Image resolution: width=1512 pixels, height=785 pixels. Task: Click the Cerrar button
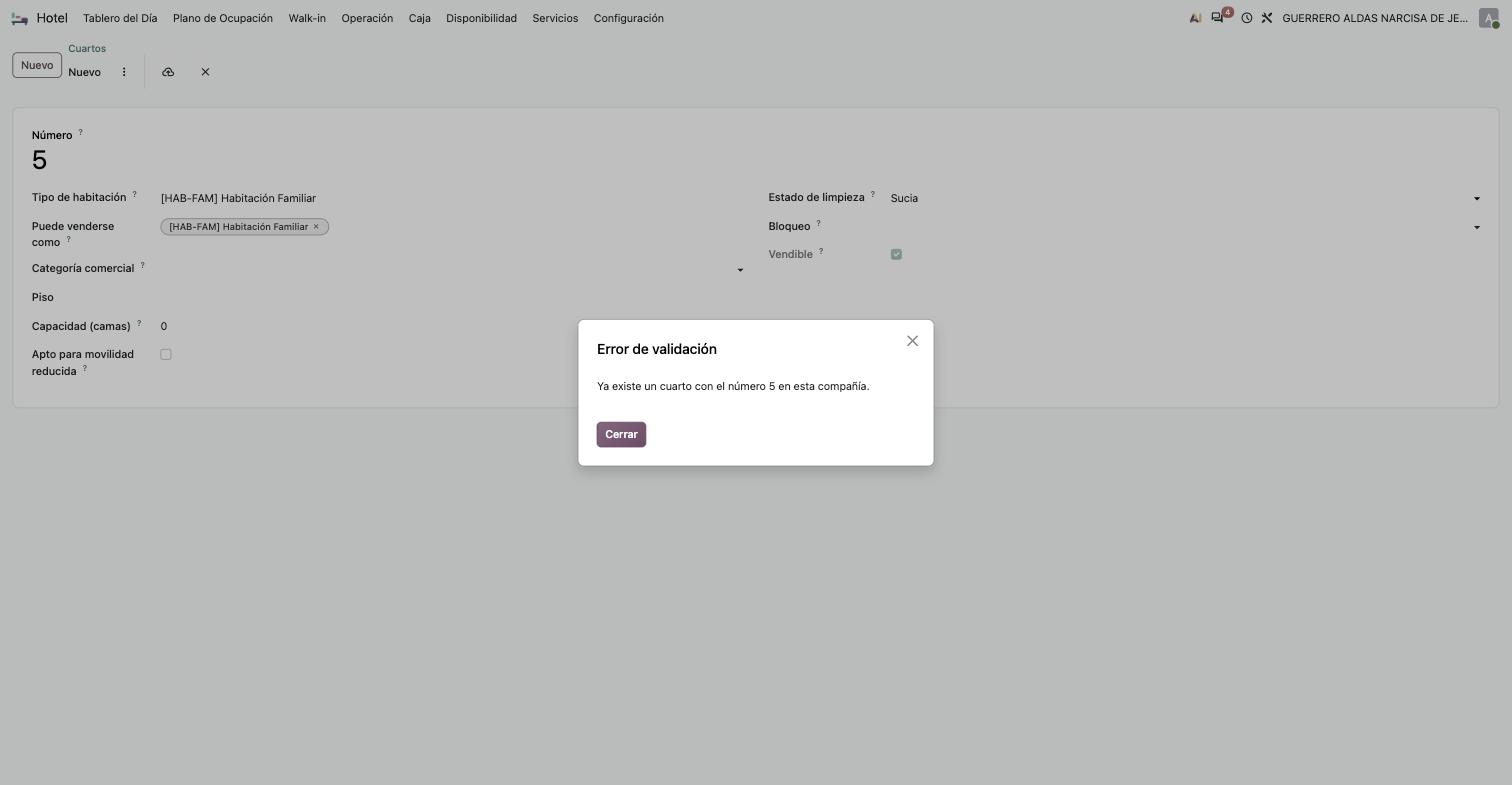[621, 434]
